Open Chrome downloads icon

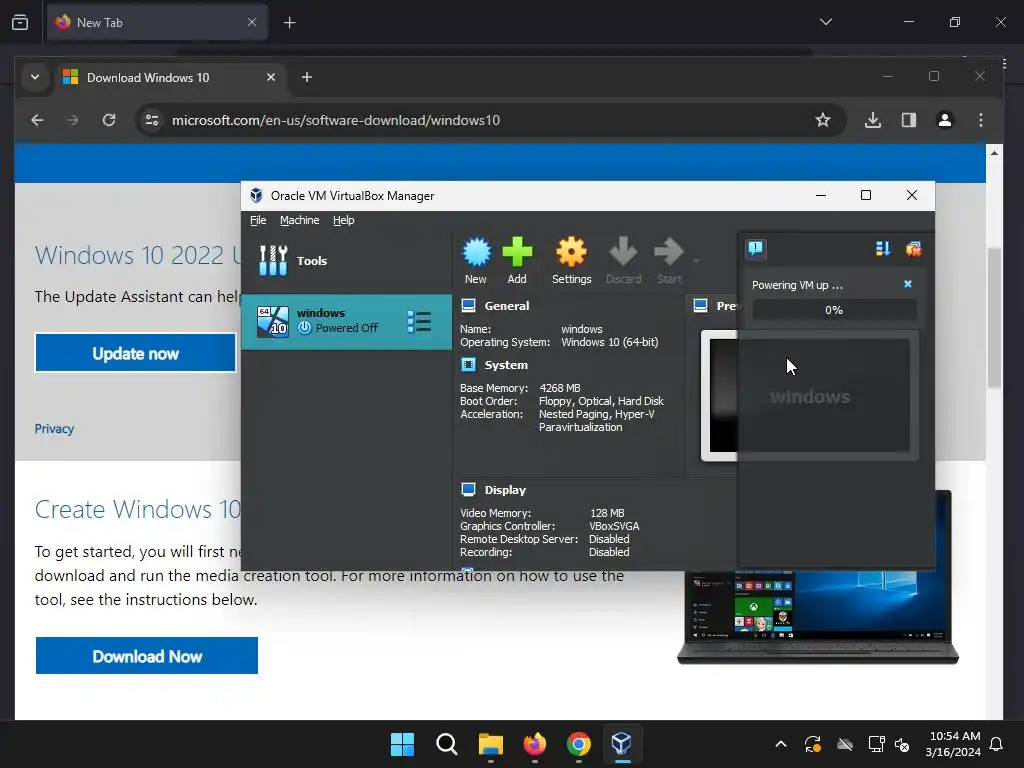coord(873,120)
